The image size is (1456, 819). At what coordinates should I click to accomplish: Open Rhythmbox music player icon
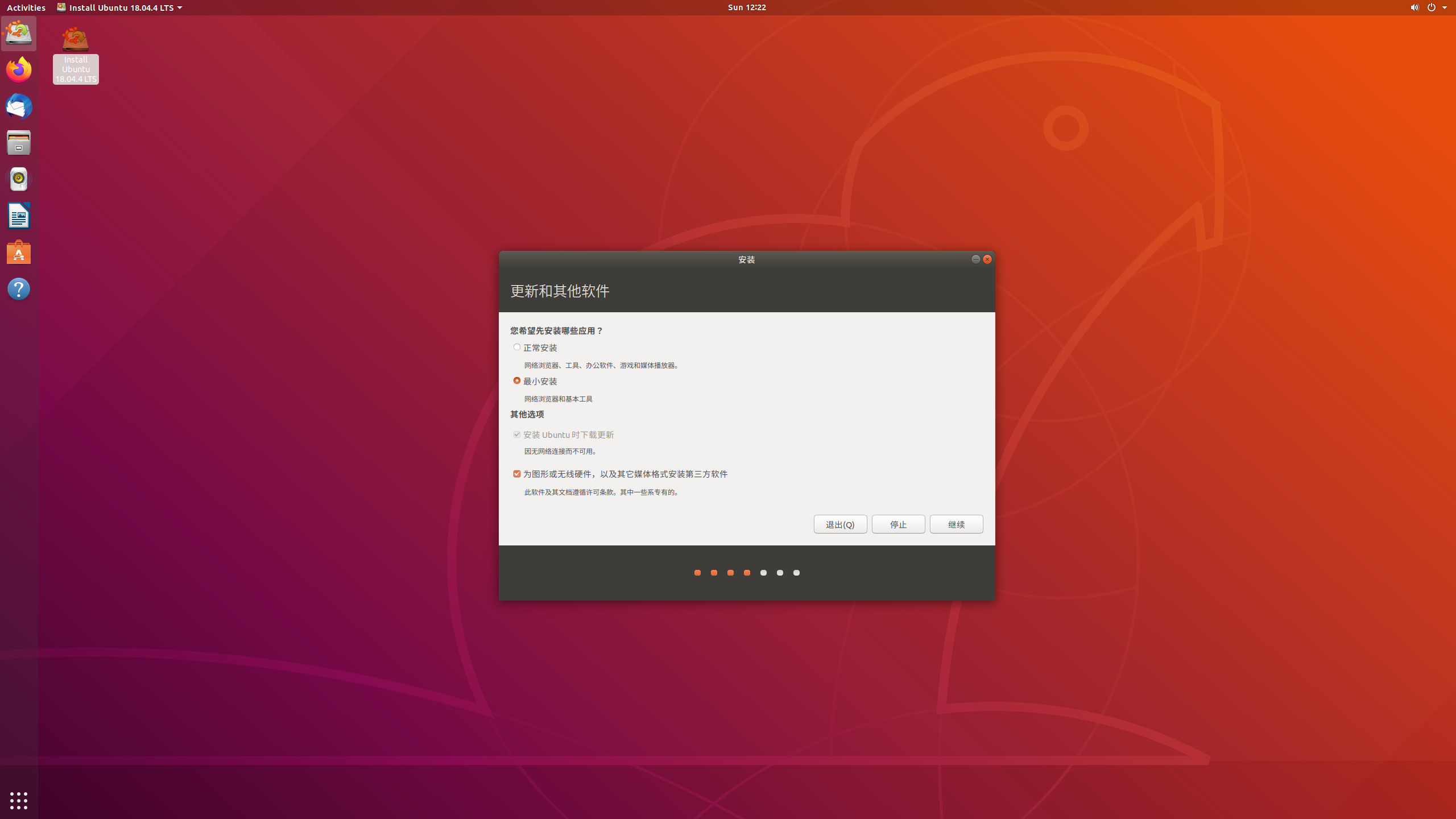(19, 179)
